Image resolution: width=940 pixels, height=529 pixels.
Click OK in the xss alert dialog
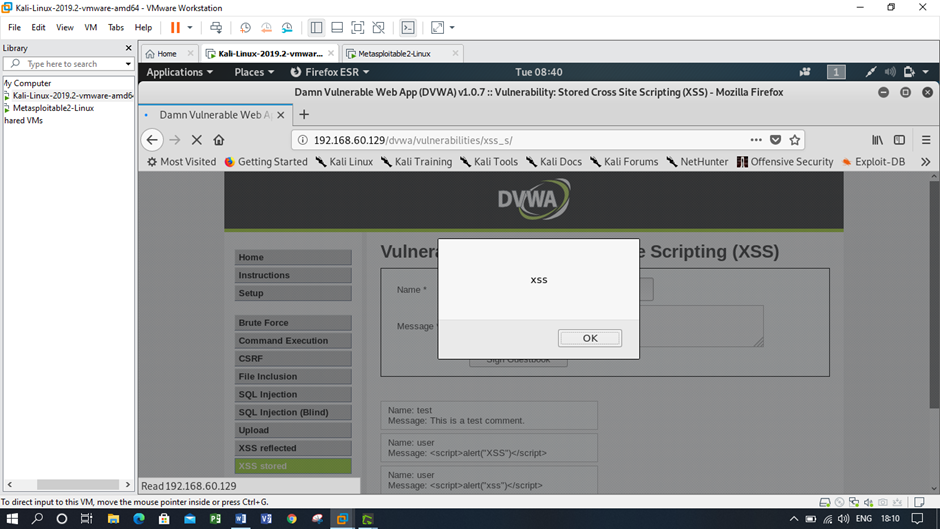pyautogui.click(x=590, y=338)
